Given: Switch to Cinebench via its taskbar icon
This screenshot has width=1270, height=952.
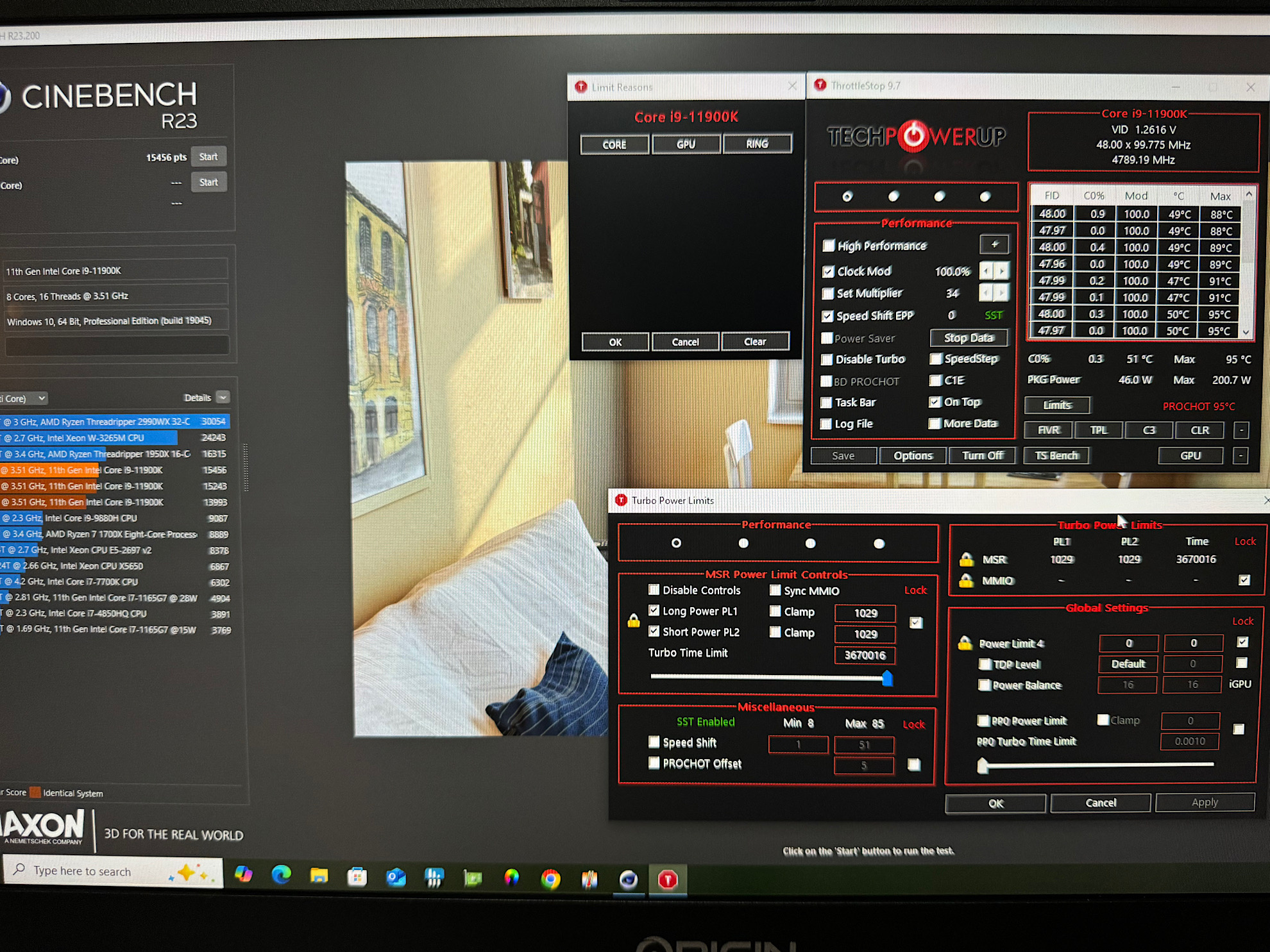Looking at the screenshot, I should (628, 880).
